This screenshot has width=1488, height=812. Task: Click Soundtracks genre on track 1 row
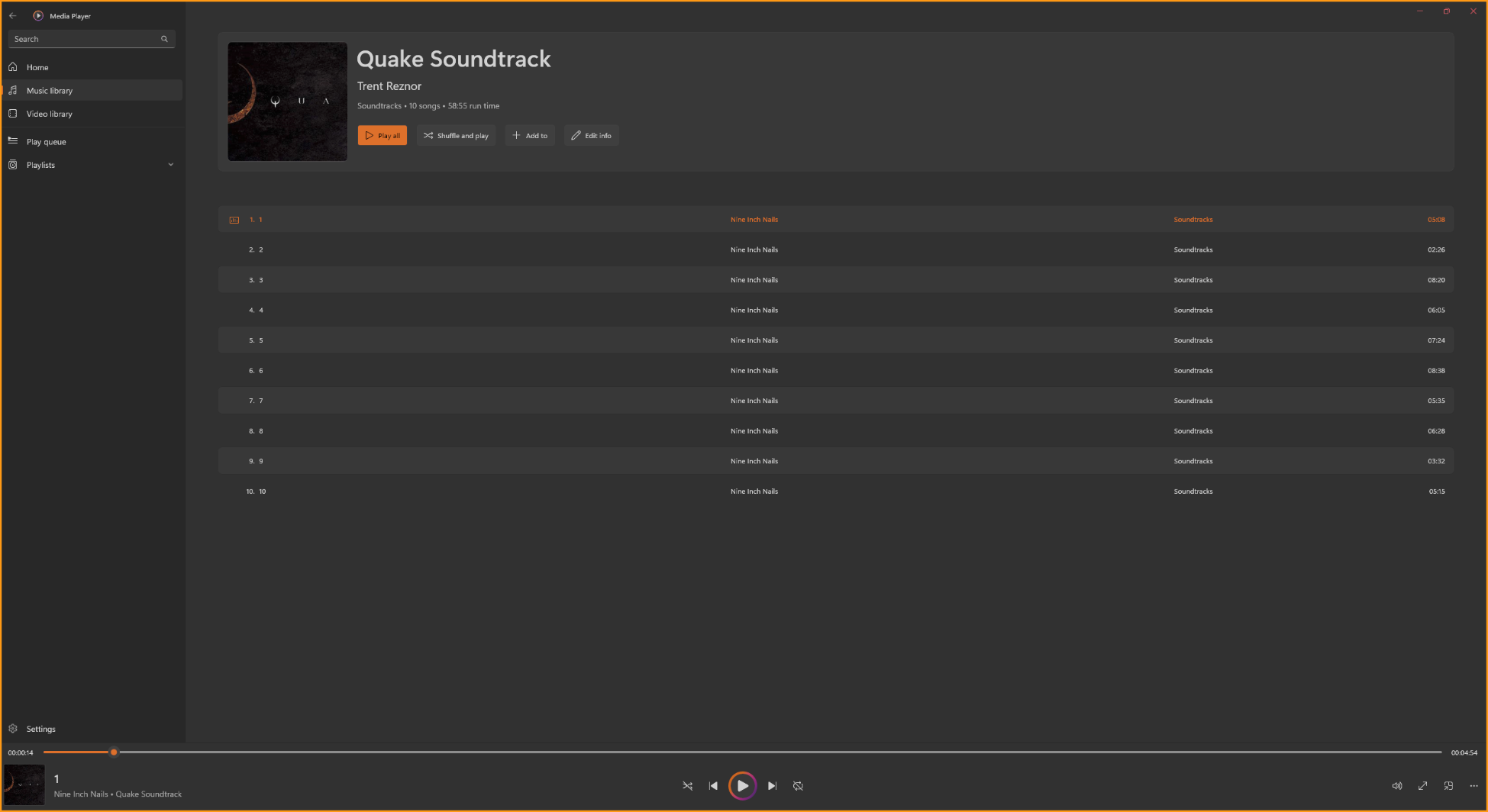tap(1193, 220)
